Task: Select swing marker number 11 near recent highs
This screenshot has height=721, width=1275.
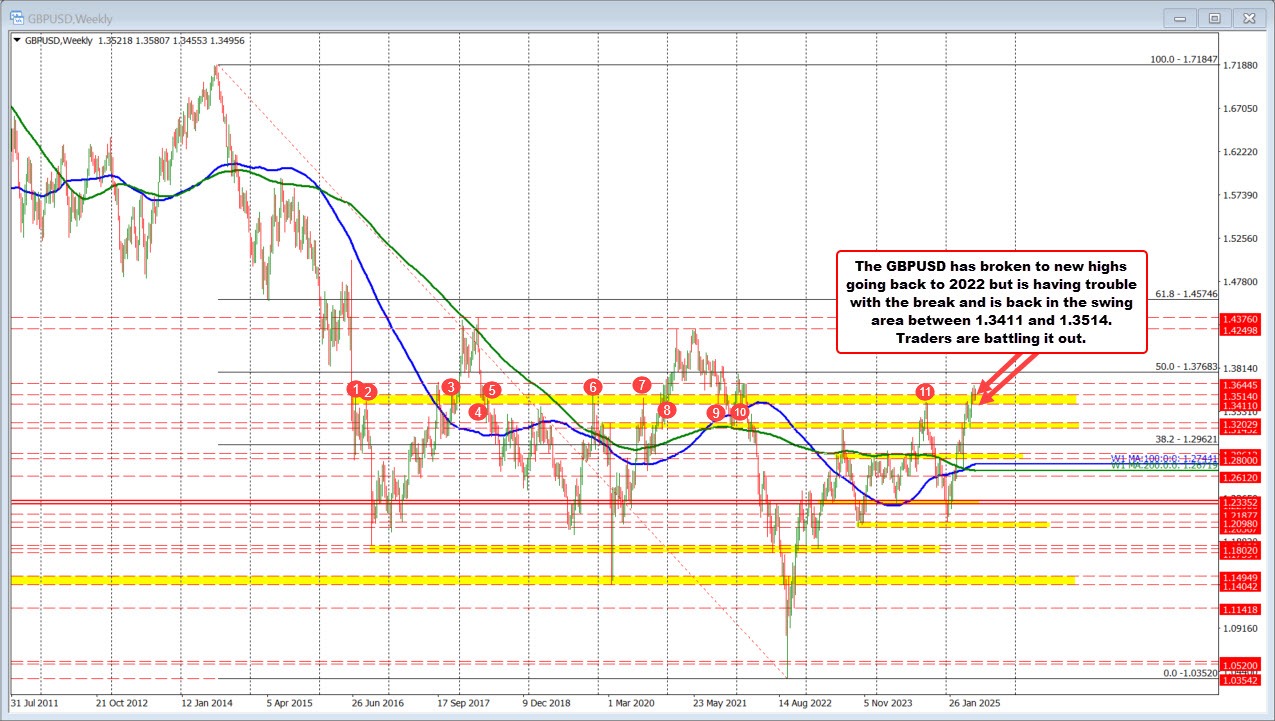Action: click(925, 392)
